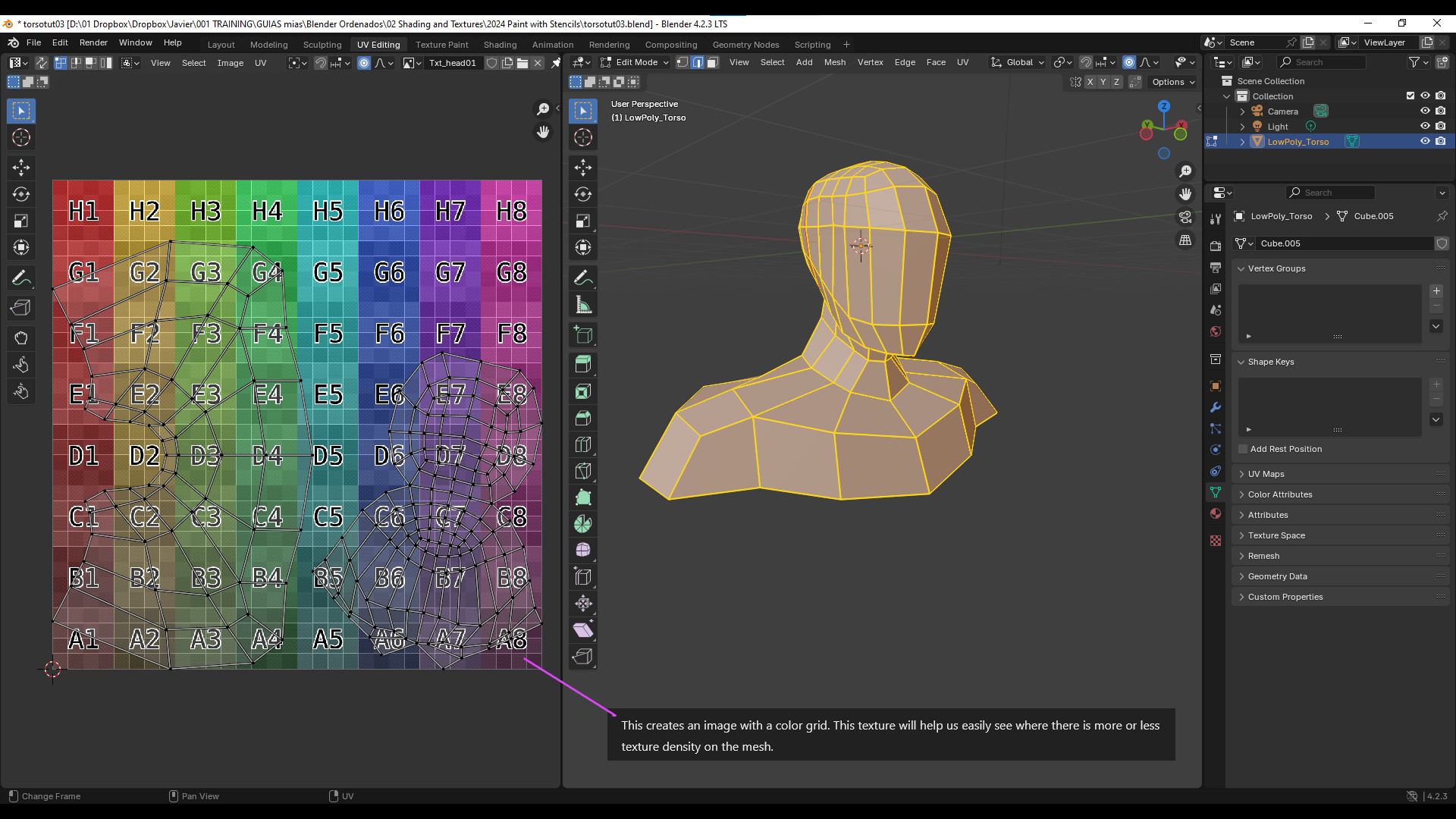Expand the Color Attributes panel
The image size is (1456, 819).
(1341, 494)
